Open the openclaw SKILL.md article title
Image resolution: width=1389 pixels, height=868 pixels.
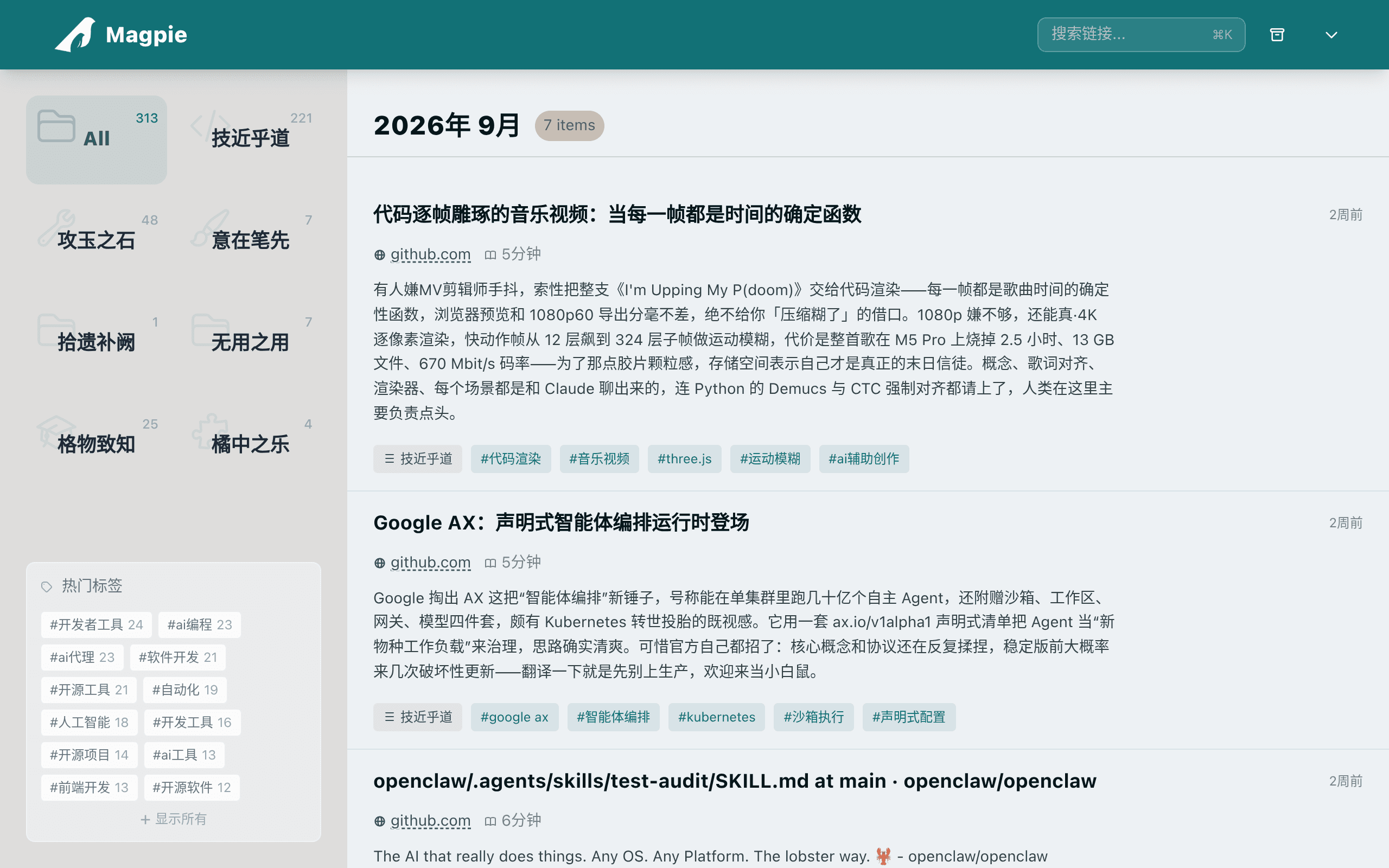coord(735,781)
